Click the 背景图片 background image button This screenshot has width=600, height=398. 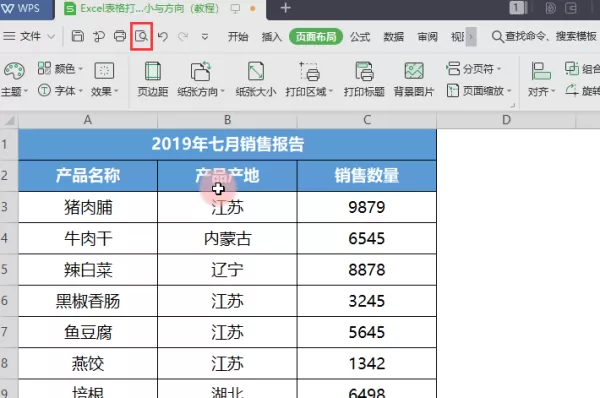(x=414, y=79)
